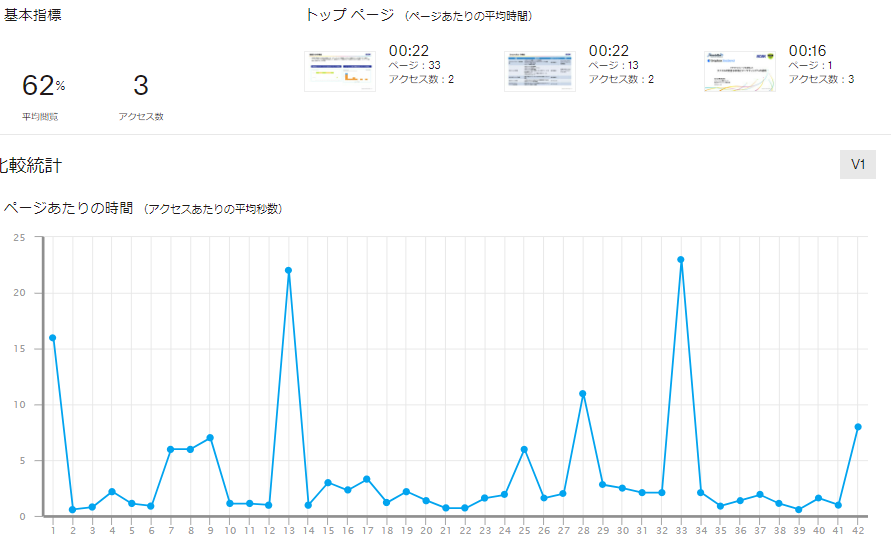Click the first data point at page 1
The image size is (893, 547).
click(52, 337)
